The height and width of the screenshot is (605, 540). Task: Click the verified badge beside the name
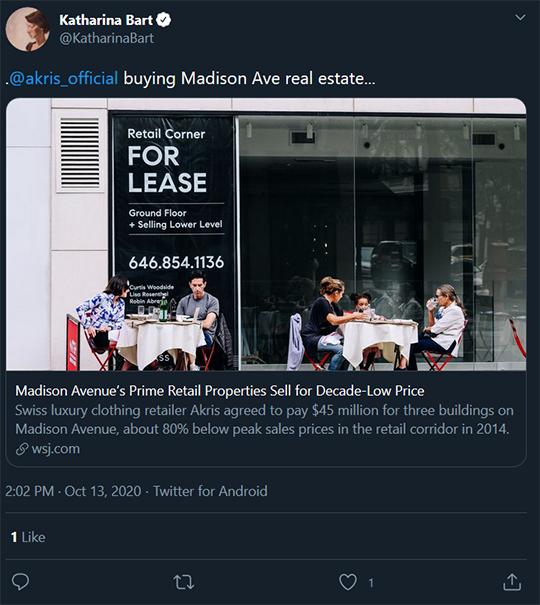tap(164, 20)
